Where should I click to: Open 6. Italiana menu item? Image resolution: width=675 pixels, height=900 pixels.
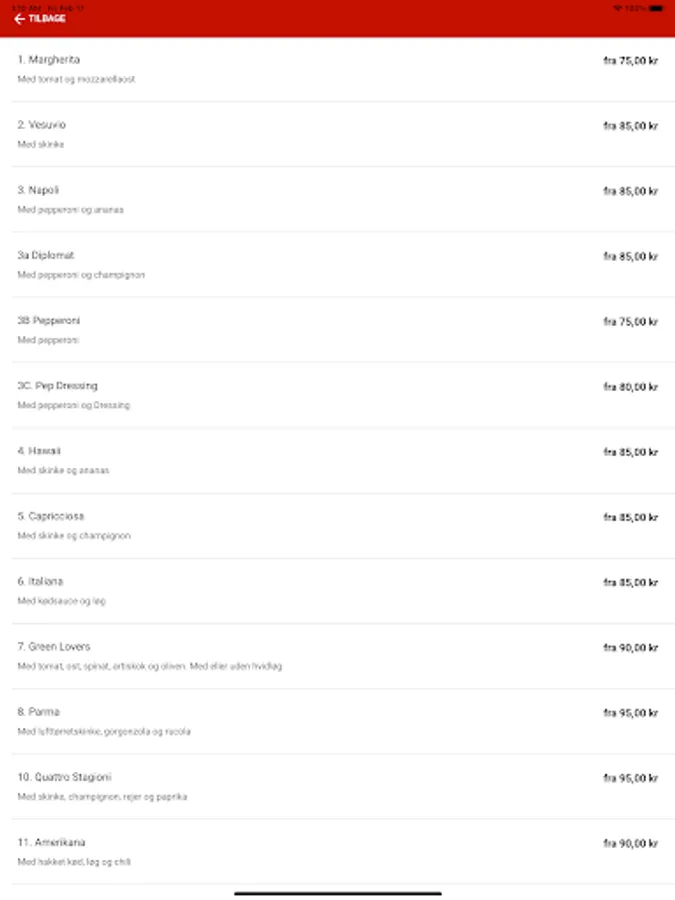click(42, 581)
